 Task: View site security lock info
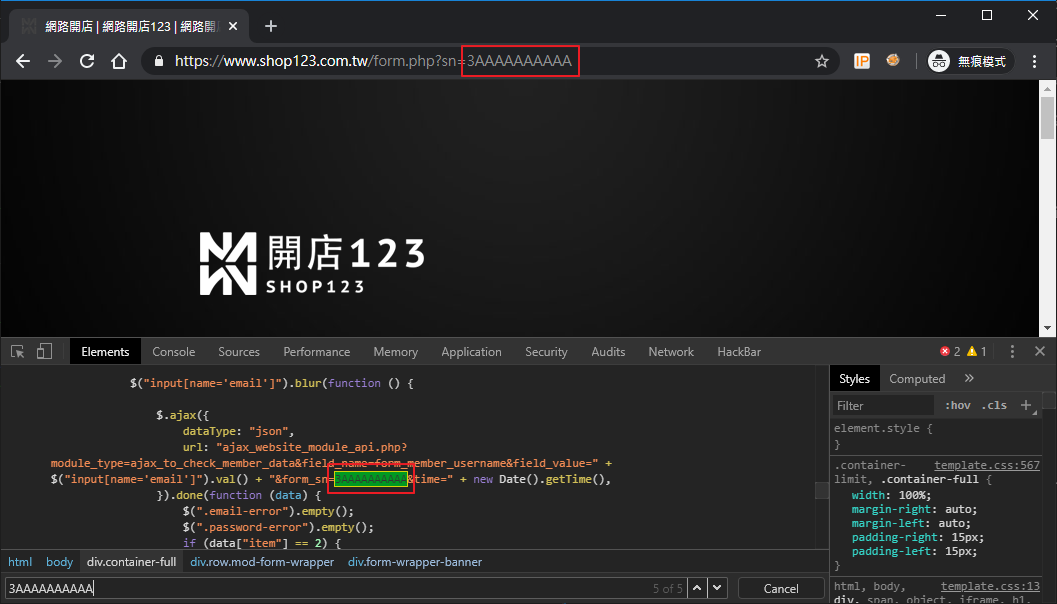click(159, 61)
